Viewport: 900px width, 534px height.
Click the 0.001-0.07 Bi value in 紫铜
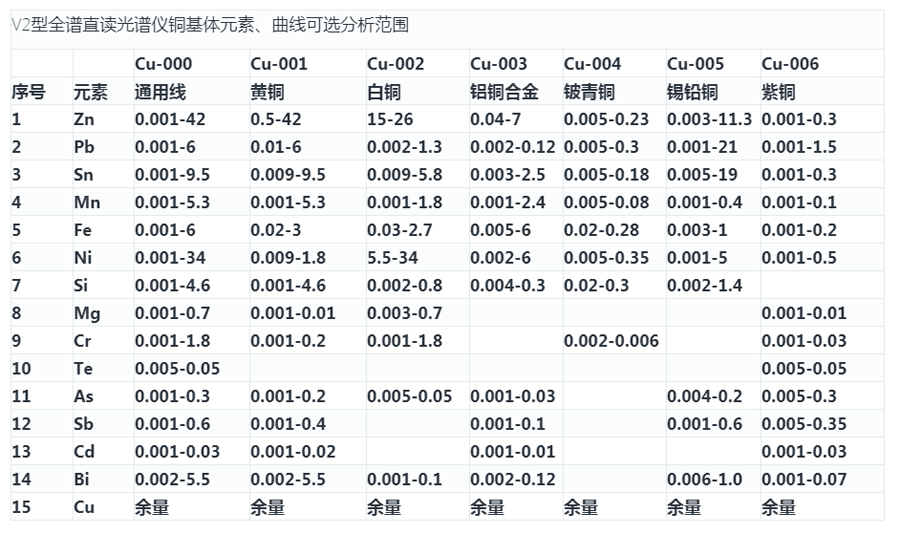804,479
